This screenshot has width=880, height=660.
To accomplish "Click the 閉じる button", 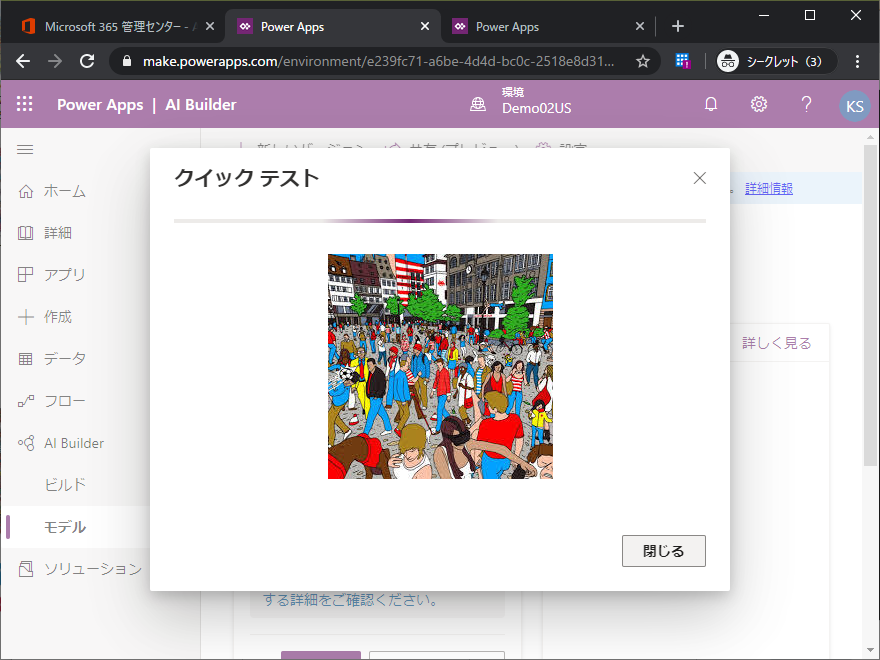I will coord(663,551).
